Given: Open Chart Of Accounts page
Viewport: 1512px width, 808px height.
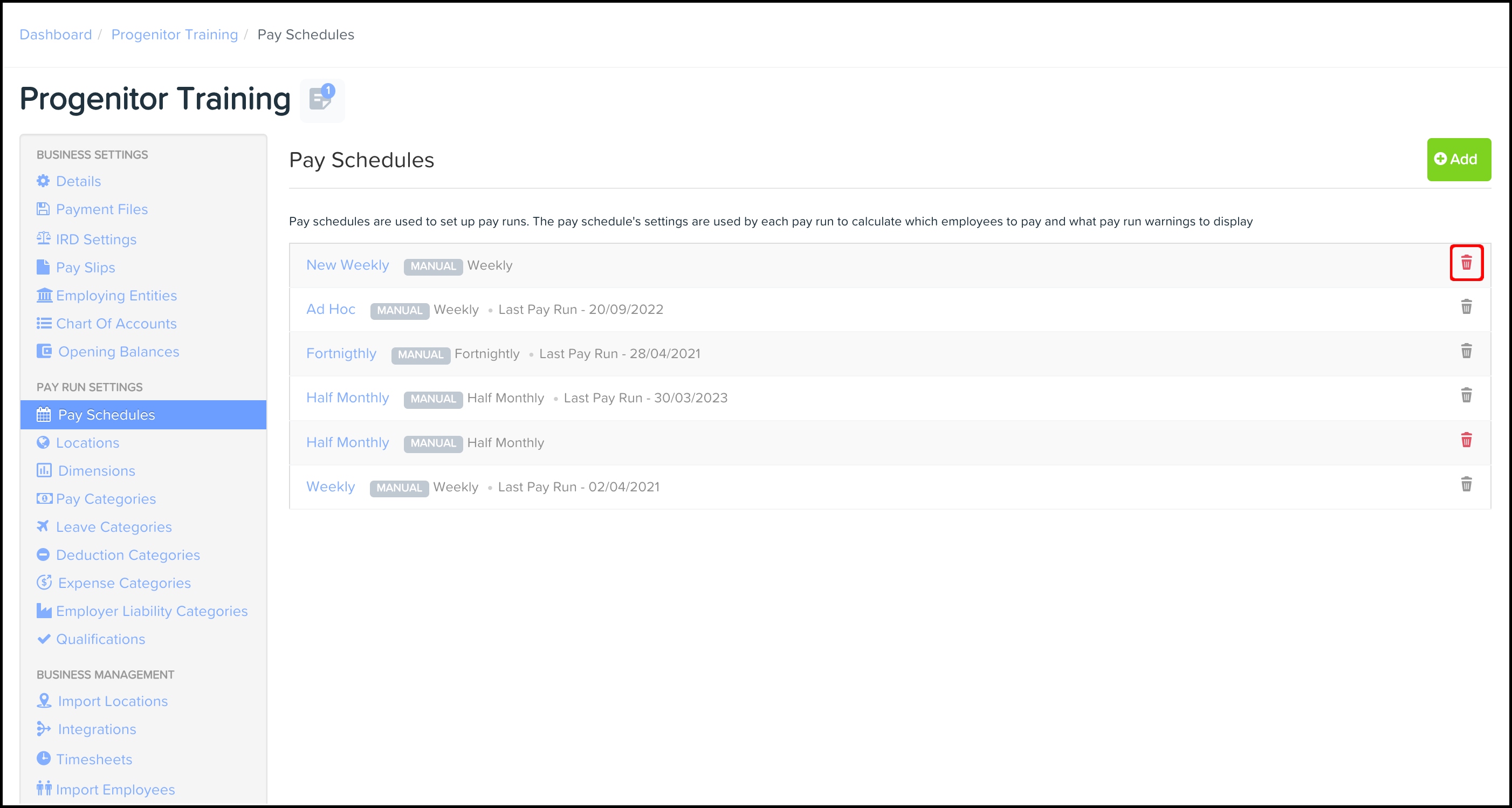Looking at the screenshot, I should coord(115,324).
